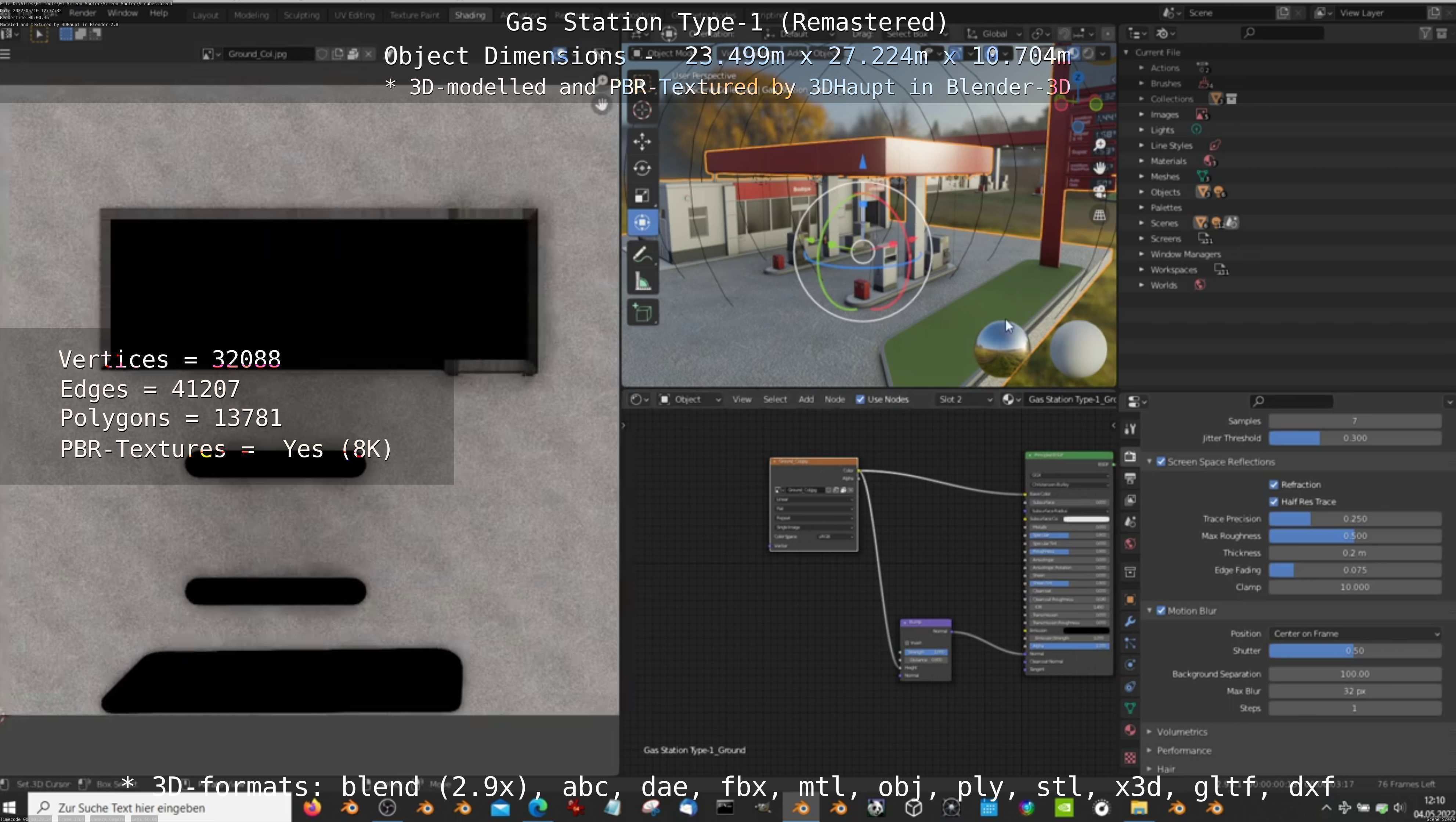Uncheck the Refraction option
Screen dimensions: 1456x822
point(1274,485)
